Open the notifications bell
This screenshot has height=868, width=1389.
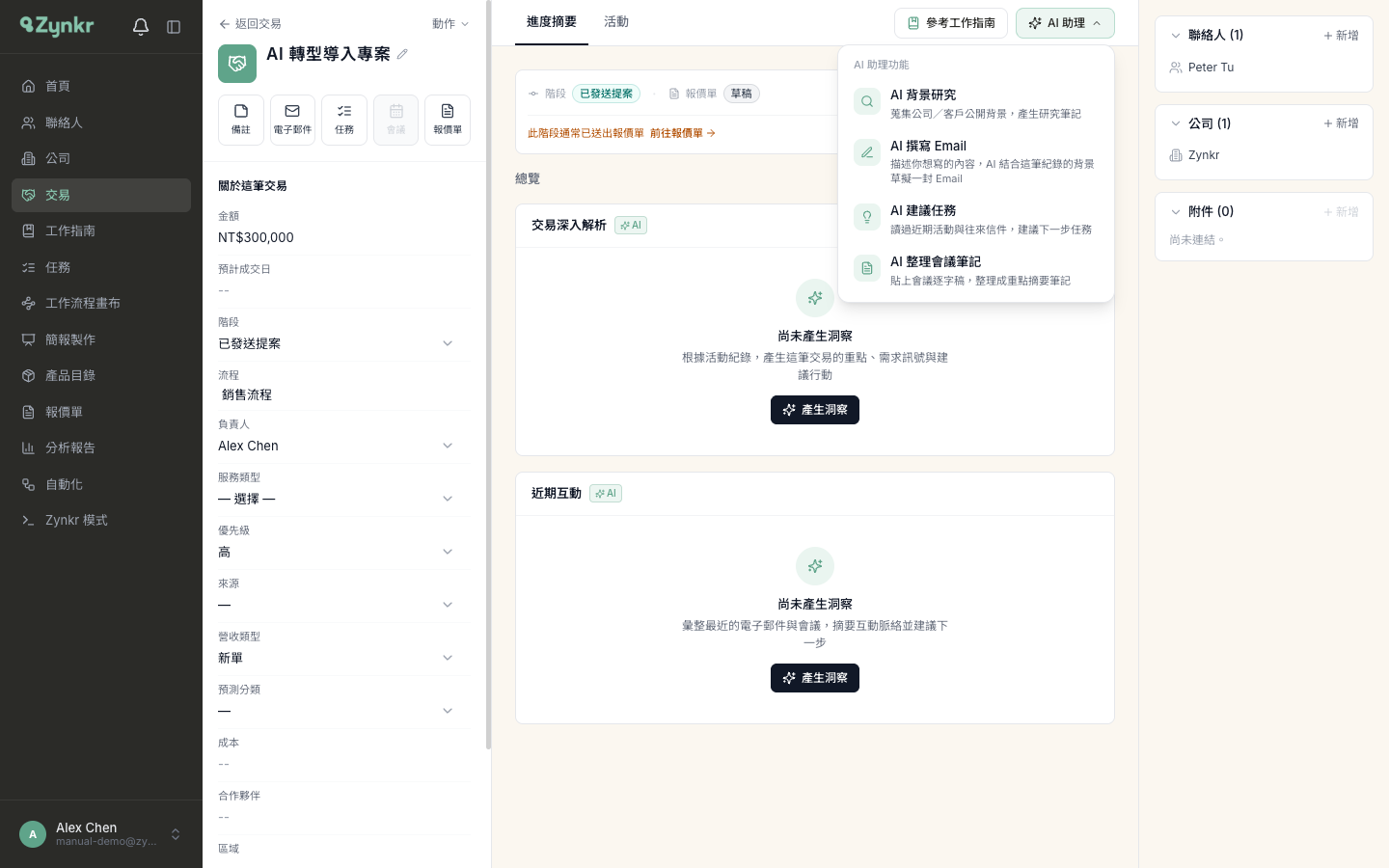(x=141, y=27)
